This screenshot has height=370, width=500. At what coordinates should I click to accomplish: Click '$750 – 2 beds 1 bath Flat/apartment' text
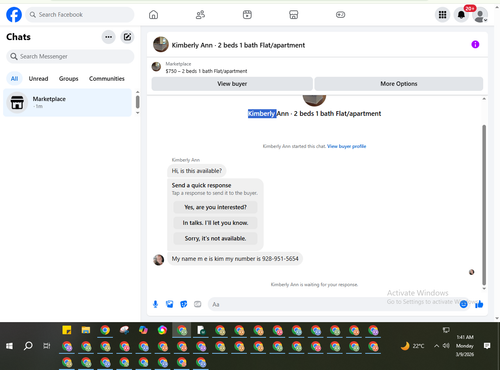(206, 71)
